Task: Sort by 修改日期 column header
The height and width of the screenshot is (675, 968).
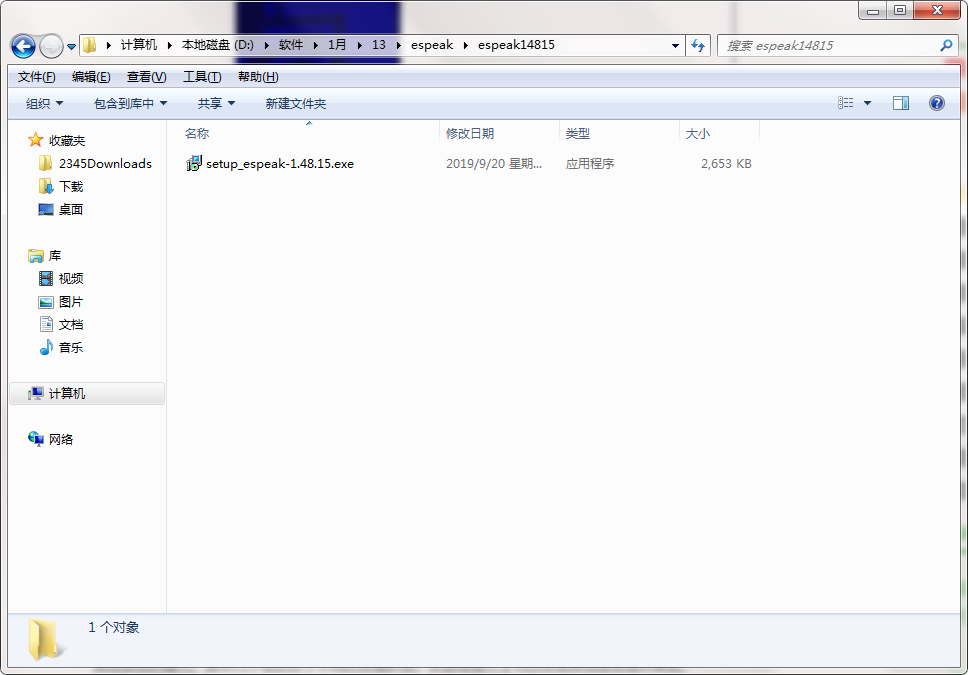Action: [x=499, y=133]
